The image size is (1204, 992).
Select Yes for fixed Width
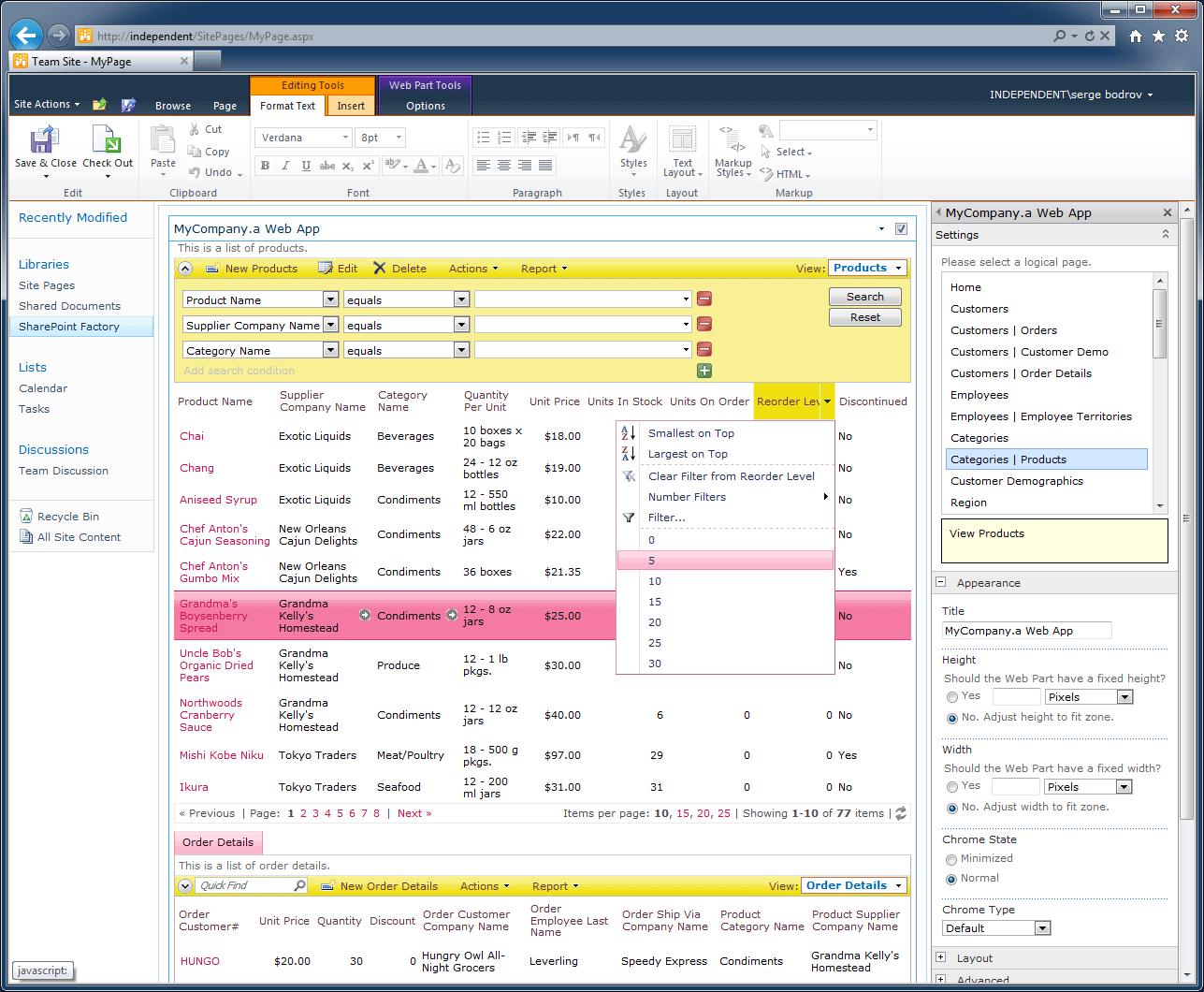point(952,786)
